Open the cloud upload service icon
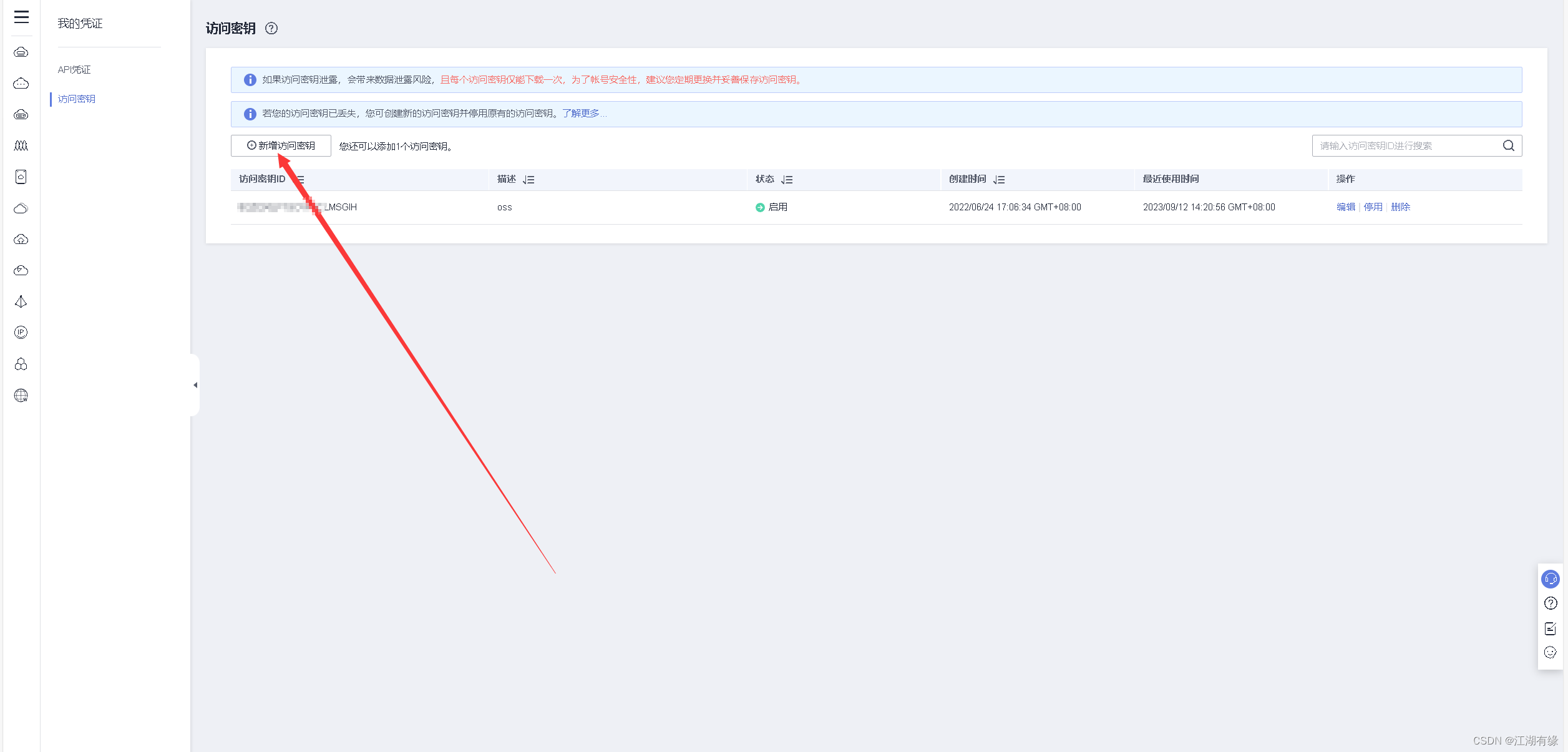Screen dimensions: 1568x752 point(21,239)
